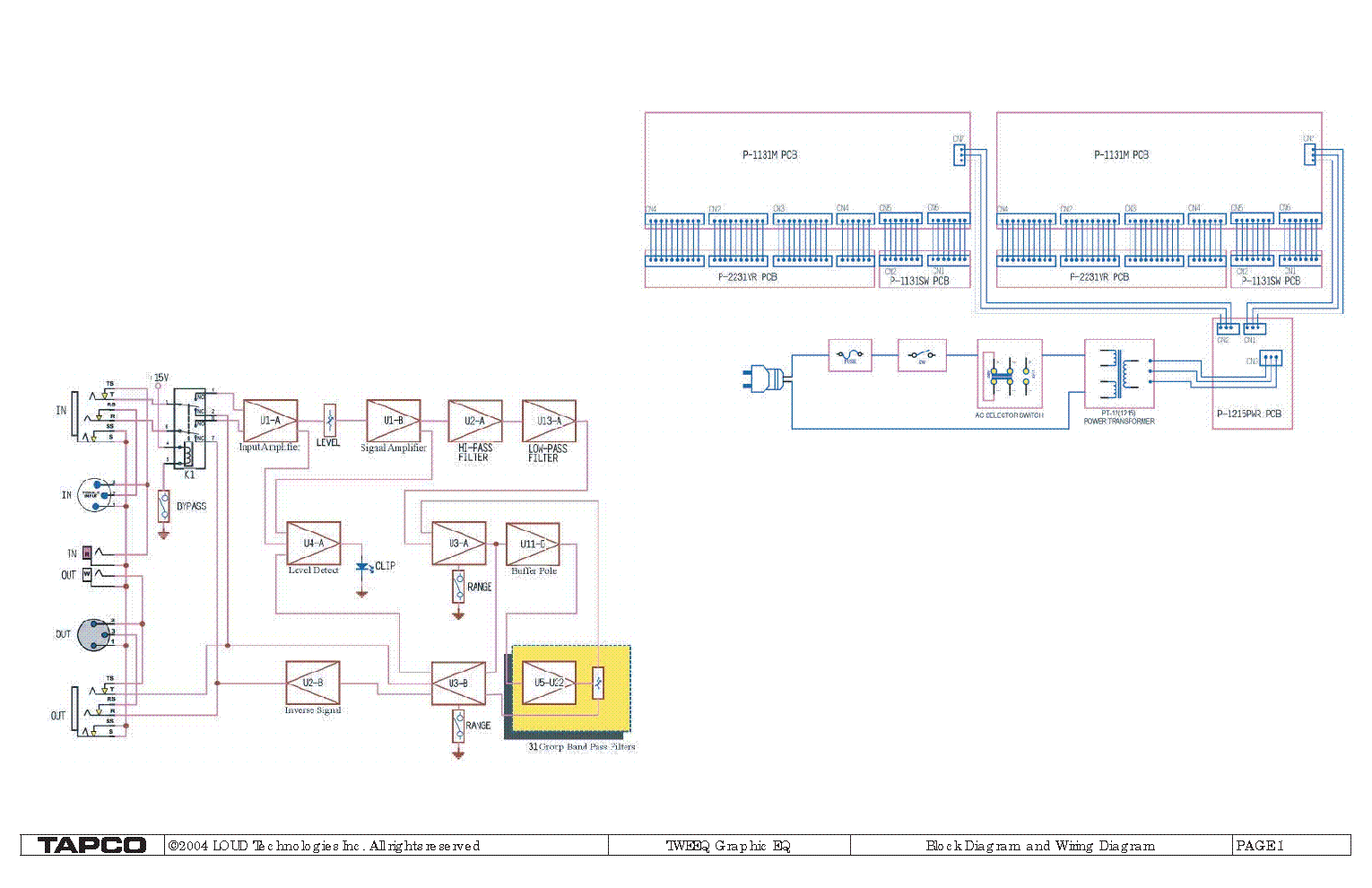Select the RCA IN jack marked R
The width and height of the screenshot is (1372, 888).
(87, 553)
